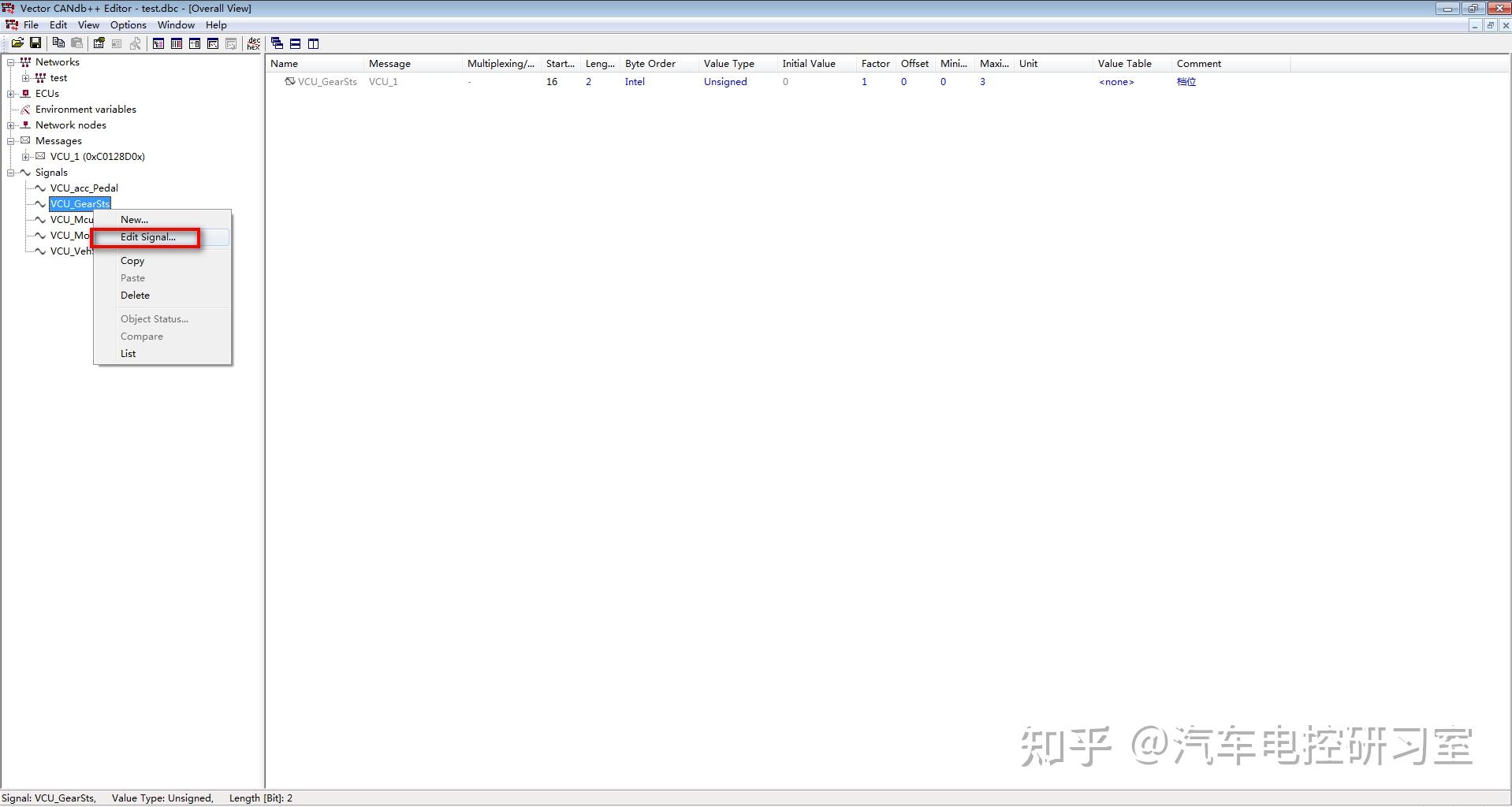The height and width of the screenshot is (807, 1512).
Task: Toggle dec/hex display mode
Action: (253, 43)
